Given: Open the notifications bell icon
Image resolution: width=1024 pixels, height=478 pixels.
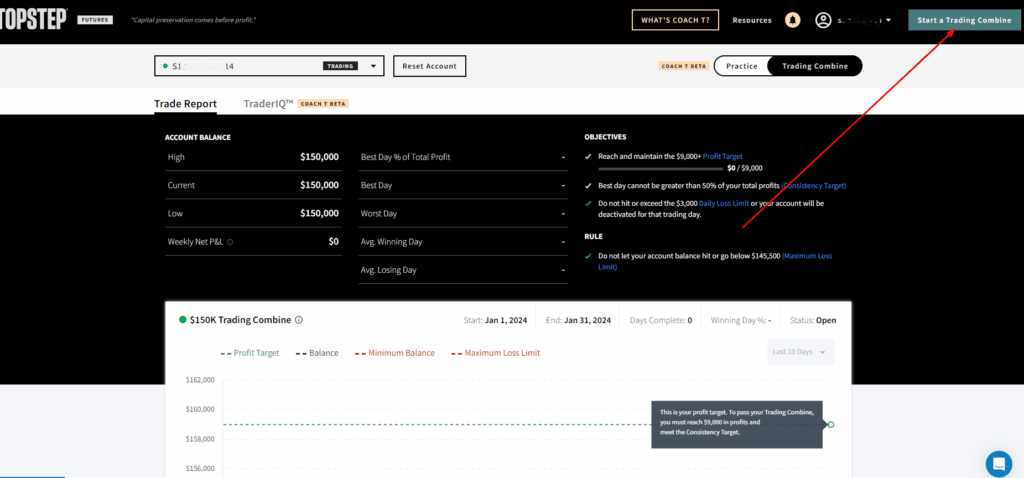Looking at the screenshot, I should pyautogui.click(x=793, y=20).
